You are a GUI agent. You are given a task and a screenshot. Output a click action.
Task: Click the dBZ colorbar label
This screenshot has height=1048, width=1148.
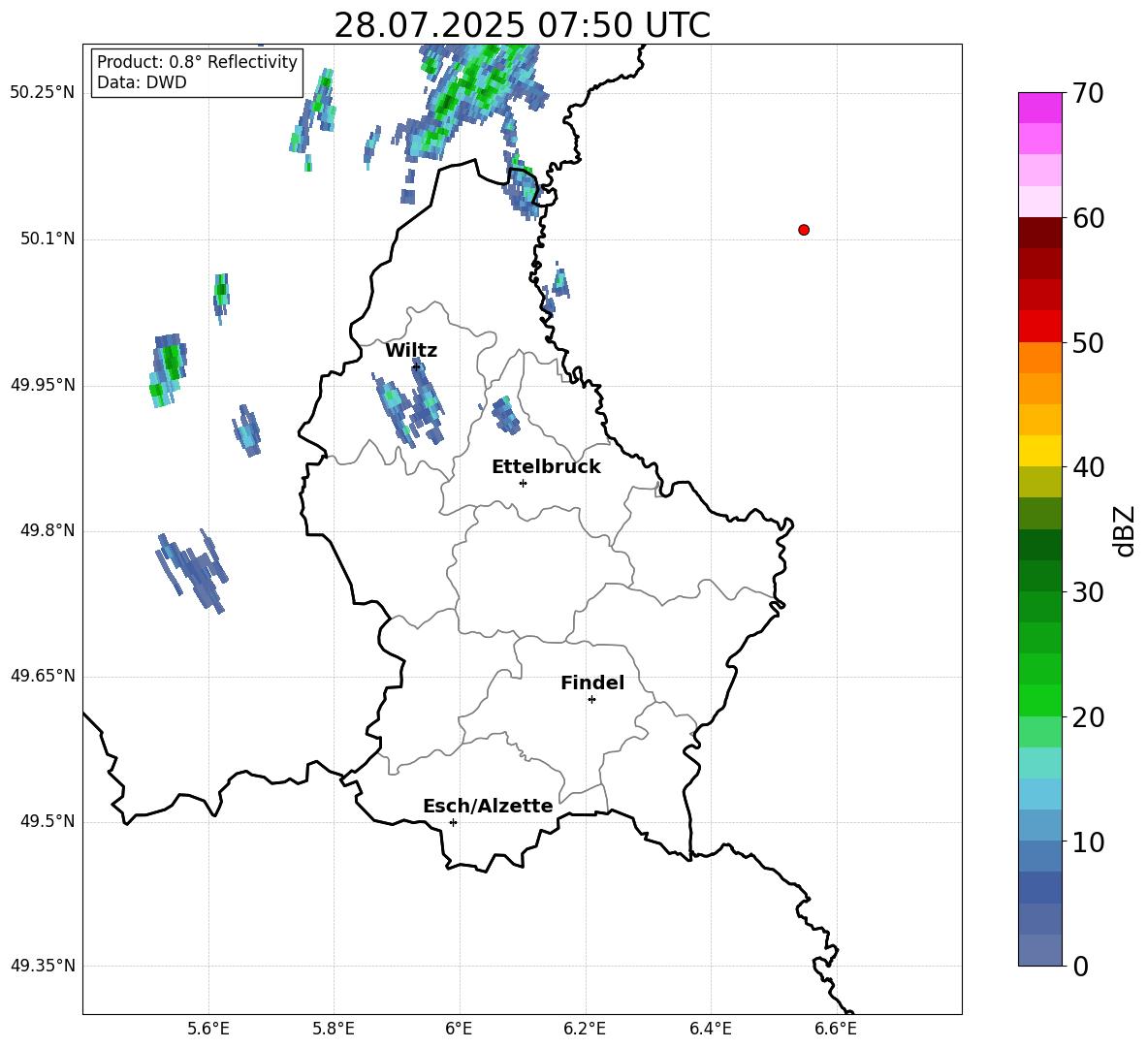tap(1124, 530)
